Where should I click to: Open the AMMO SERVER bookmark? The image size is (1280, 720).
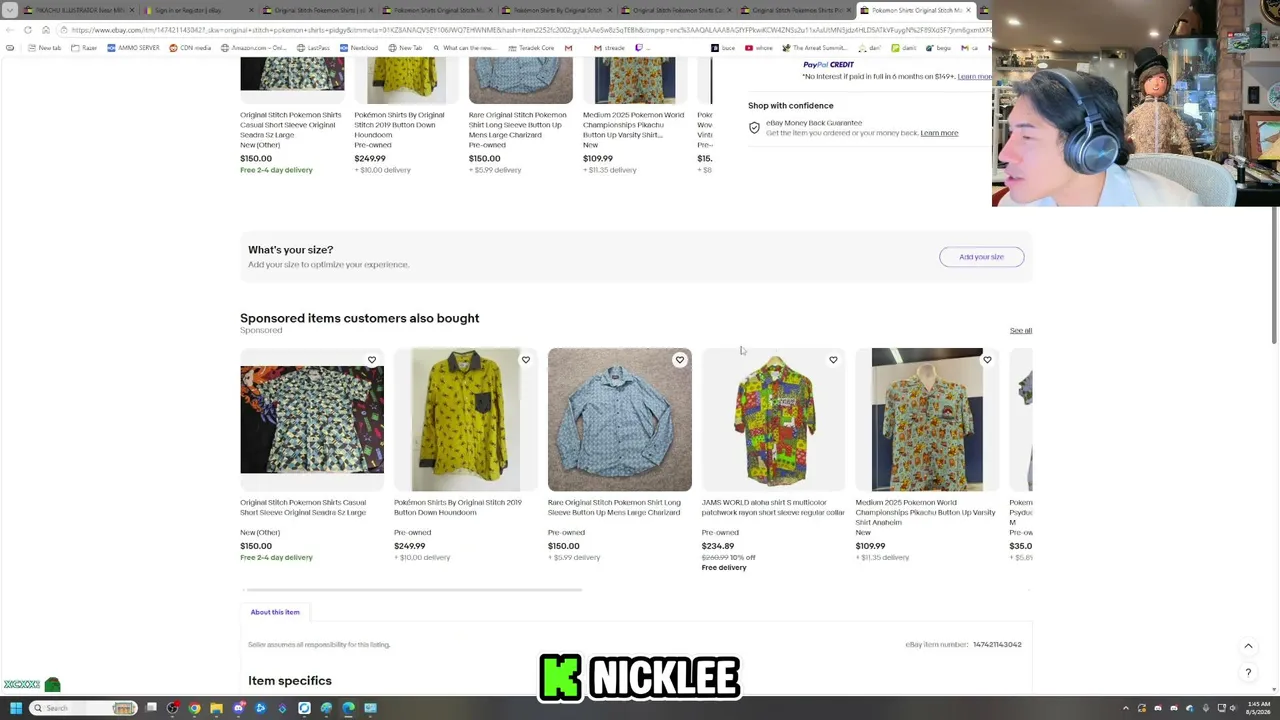coord(133,48)
